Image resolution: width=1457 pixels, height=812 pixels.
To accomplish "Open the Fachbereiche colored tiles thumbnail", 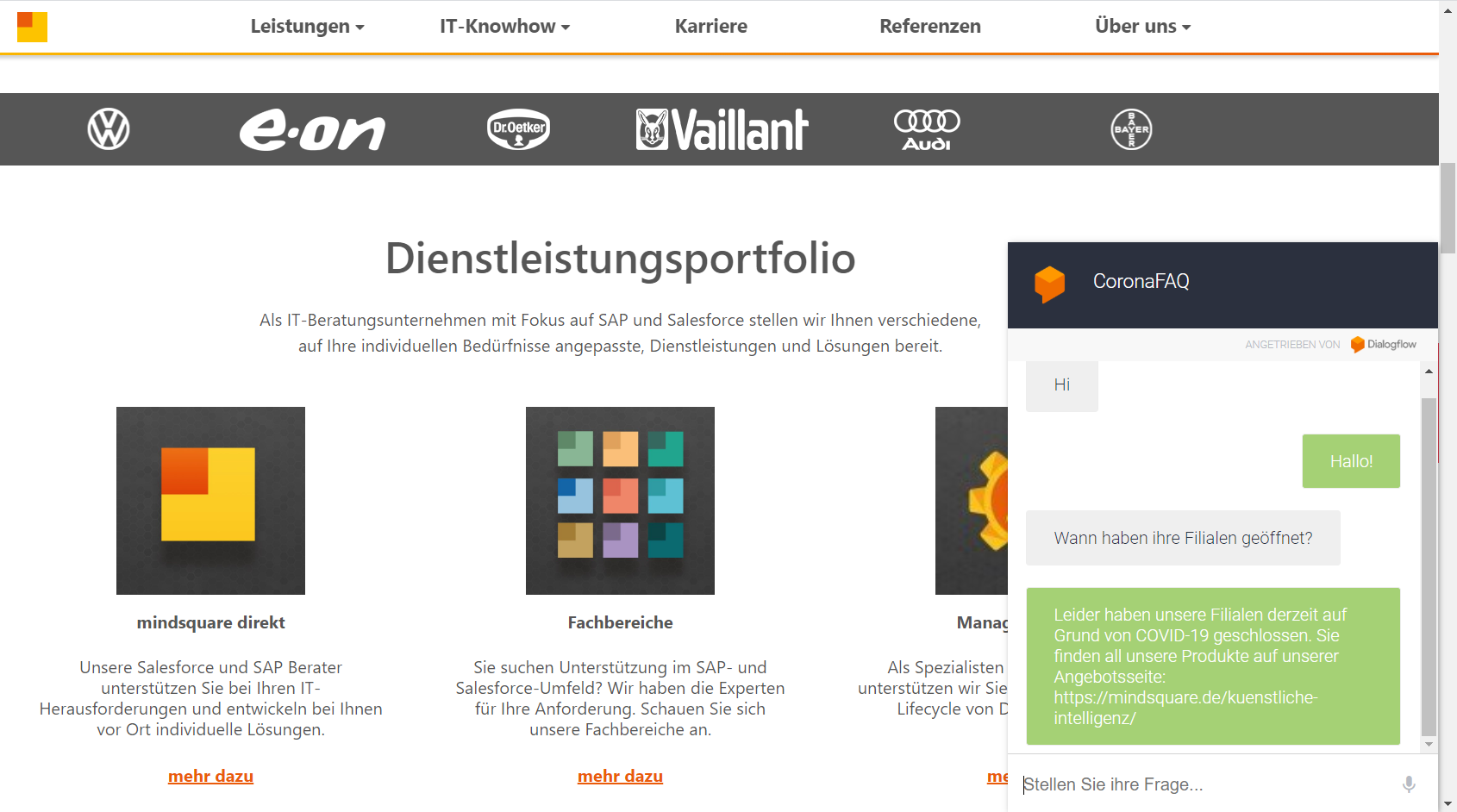I will (x=620, y=501).
